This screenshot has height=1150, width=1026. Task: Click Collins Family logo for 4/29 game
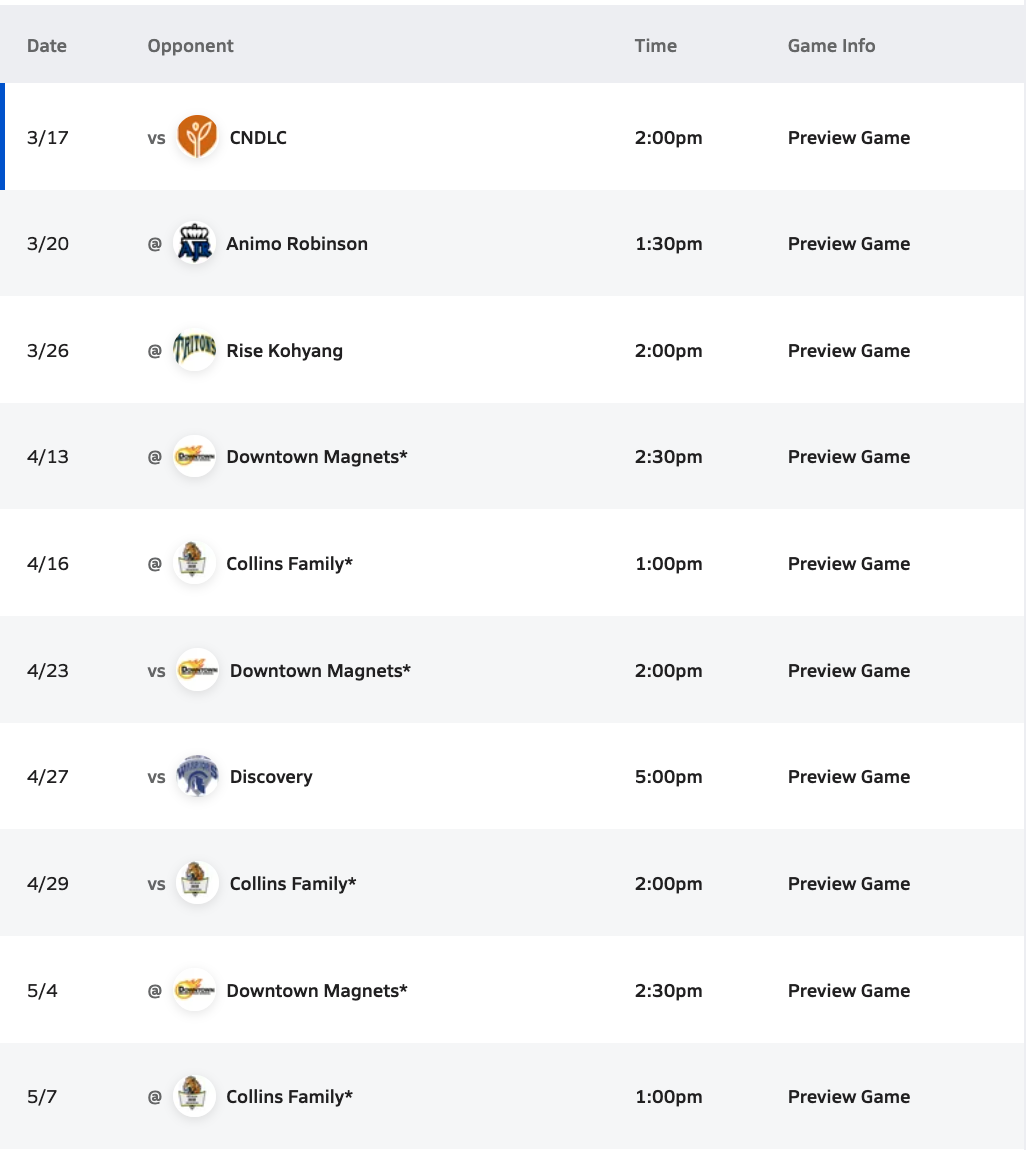point(197,884)
